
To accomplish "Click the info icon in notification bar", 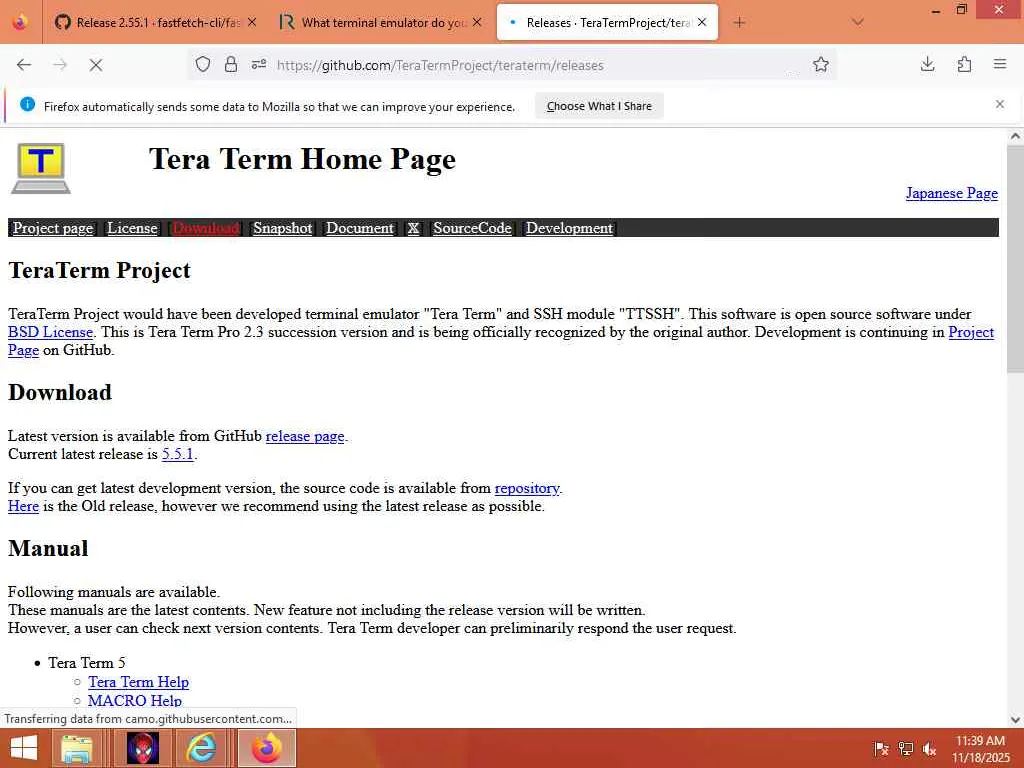I will (27, 104).
